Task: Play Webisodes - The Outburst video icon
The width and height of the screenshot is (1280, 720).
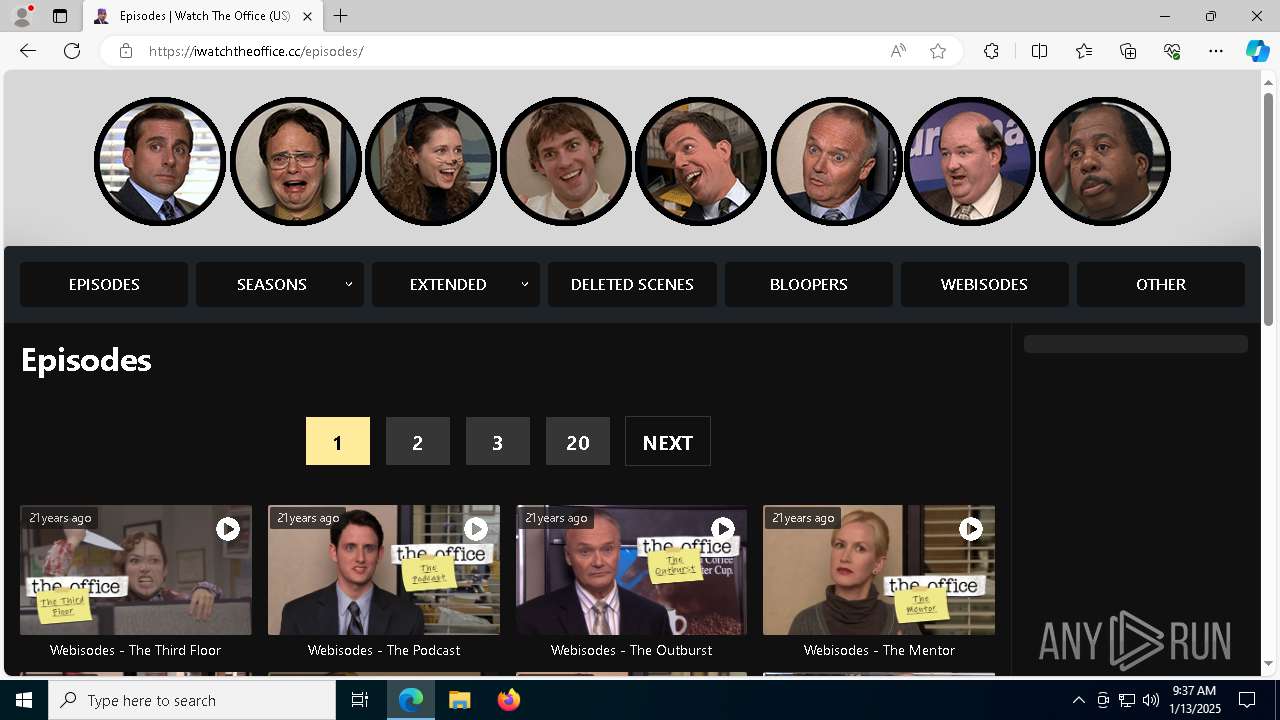Action: (x=723, y=529)
